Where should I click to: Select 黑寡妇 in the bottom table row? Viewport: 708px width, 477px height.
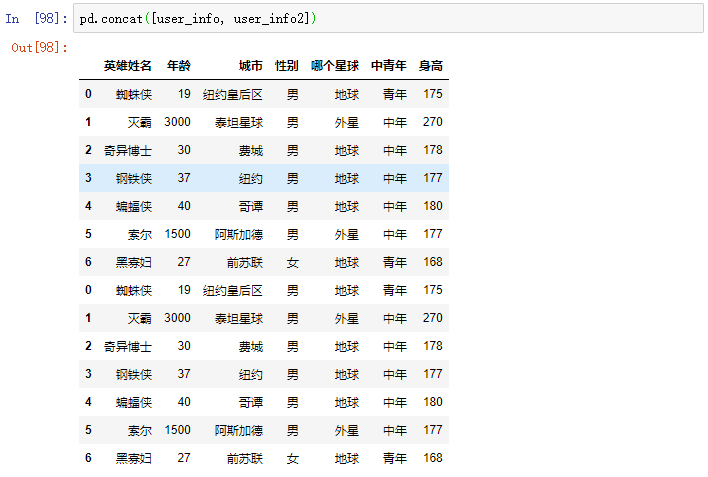tap(134, 458)
